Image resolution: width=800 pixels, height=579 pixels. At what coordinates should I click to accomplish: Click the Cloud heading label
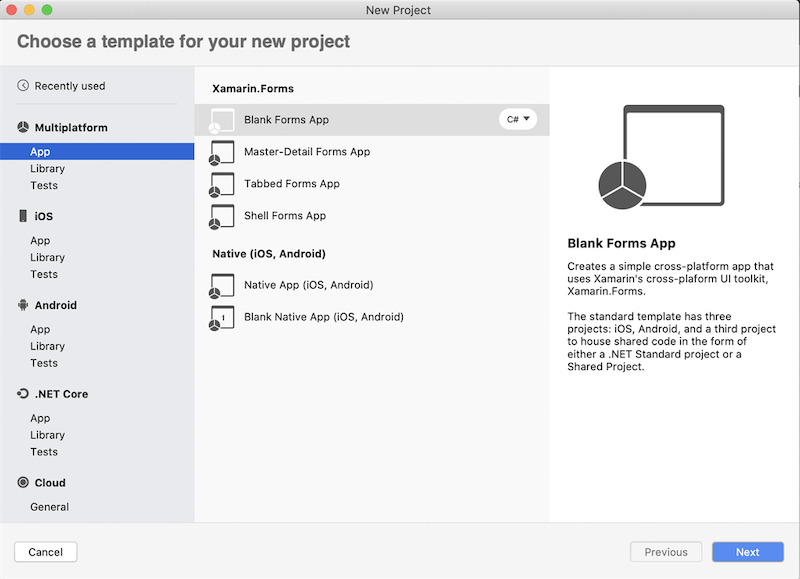pyautogui.click(x=50, y=483)
